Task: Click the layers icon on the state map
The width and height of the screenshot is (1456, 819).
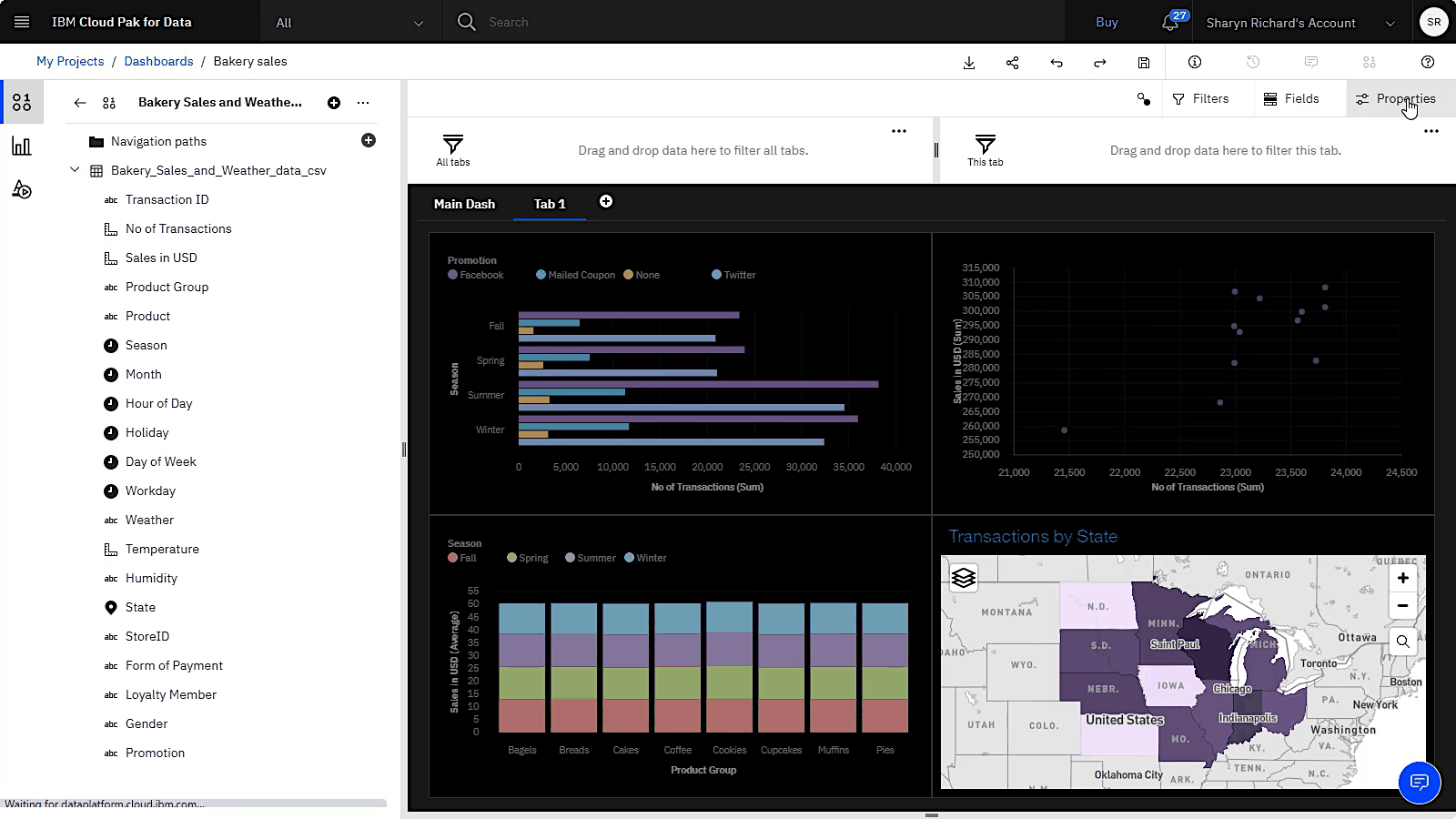Action: point(963,577)
